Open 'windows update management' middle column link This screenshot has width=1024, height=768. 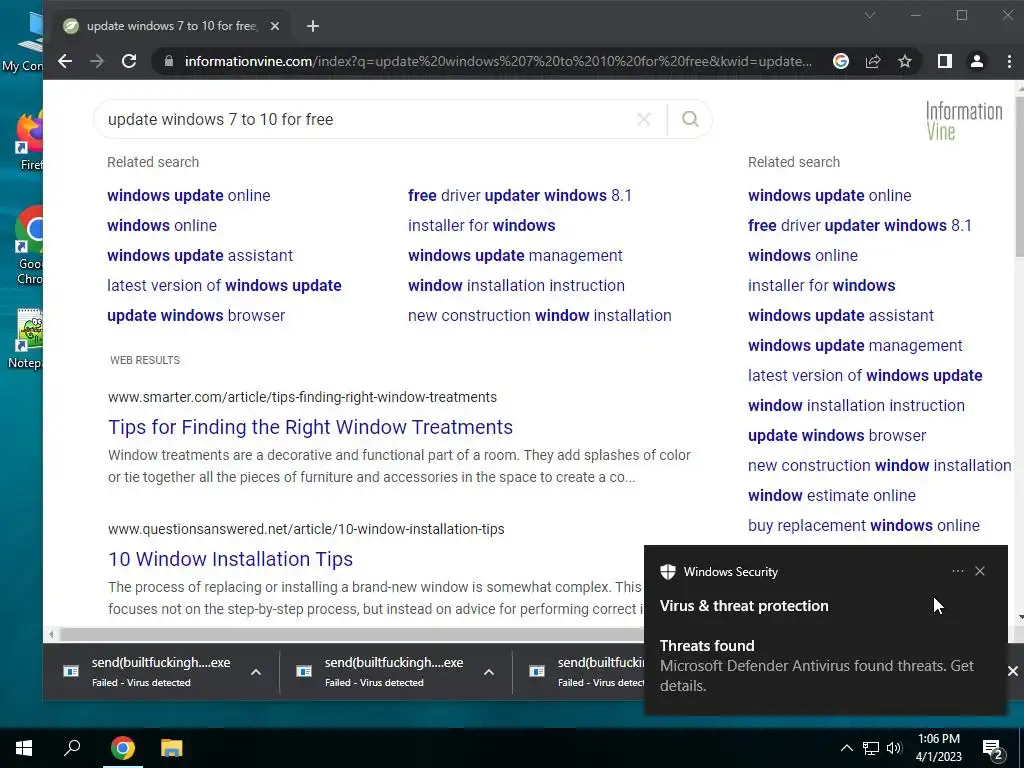tap(515, 255)
